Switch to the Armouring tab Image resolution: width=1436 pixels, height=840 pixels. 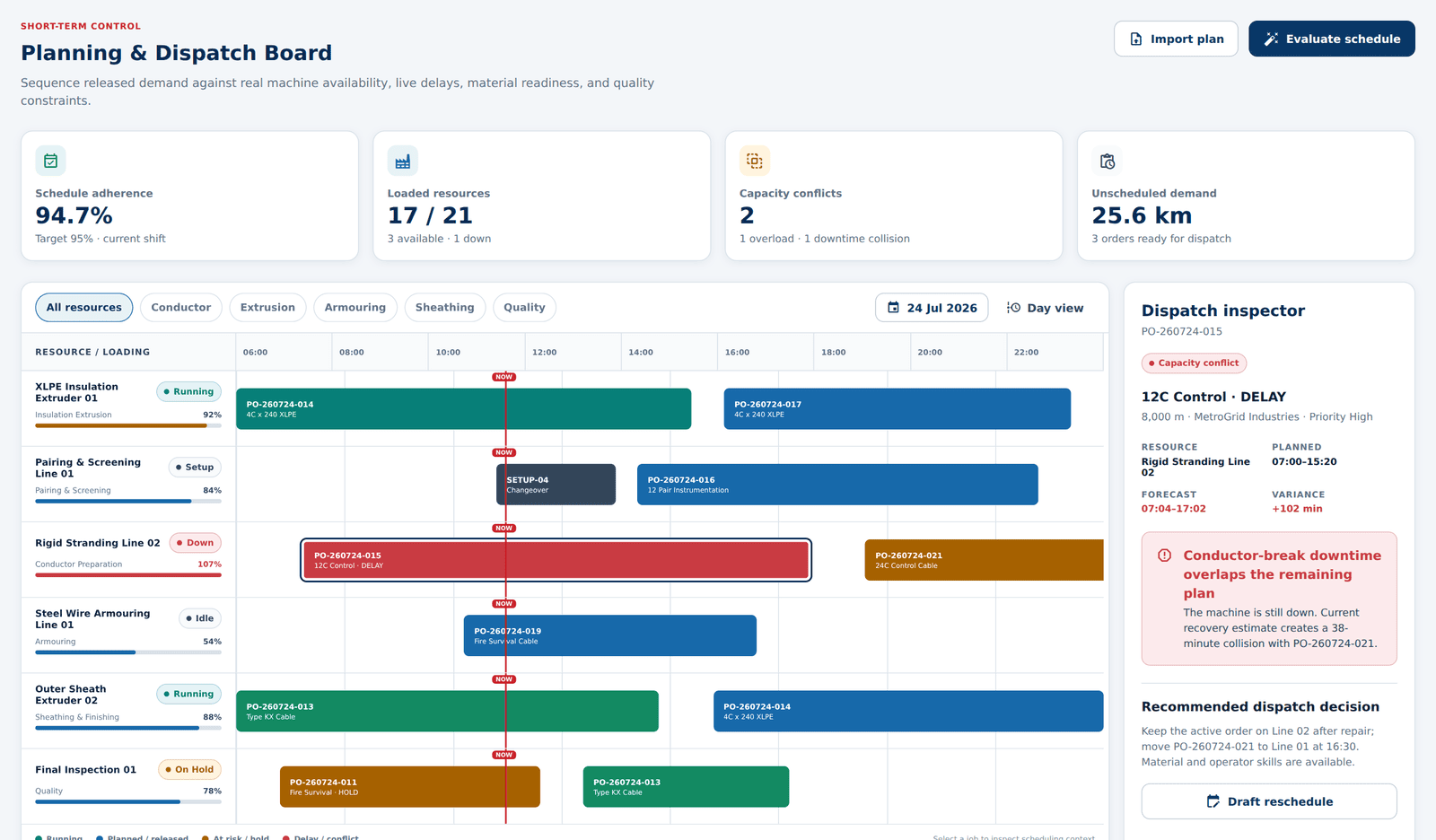coord(355,308)
